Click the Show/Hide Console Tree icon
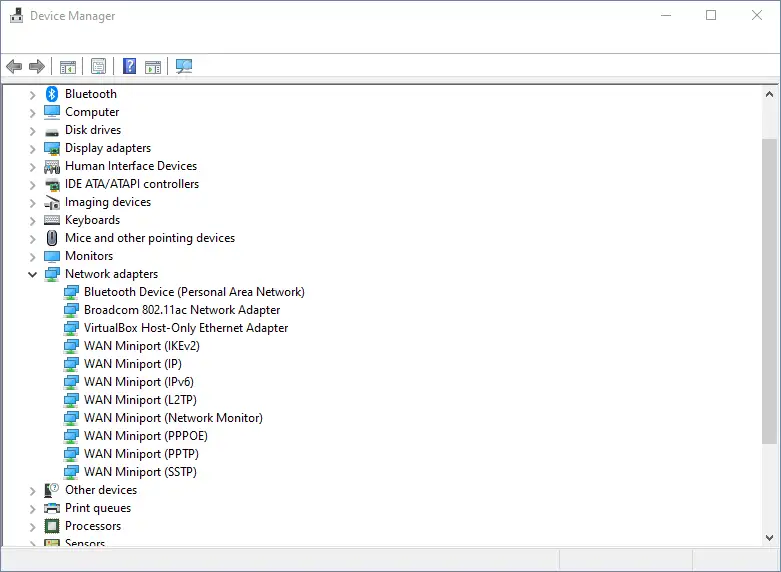The image size is (781, 572). tap(68, 67)
